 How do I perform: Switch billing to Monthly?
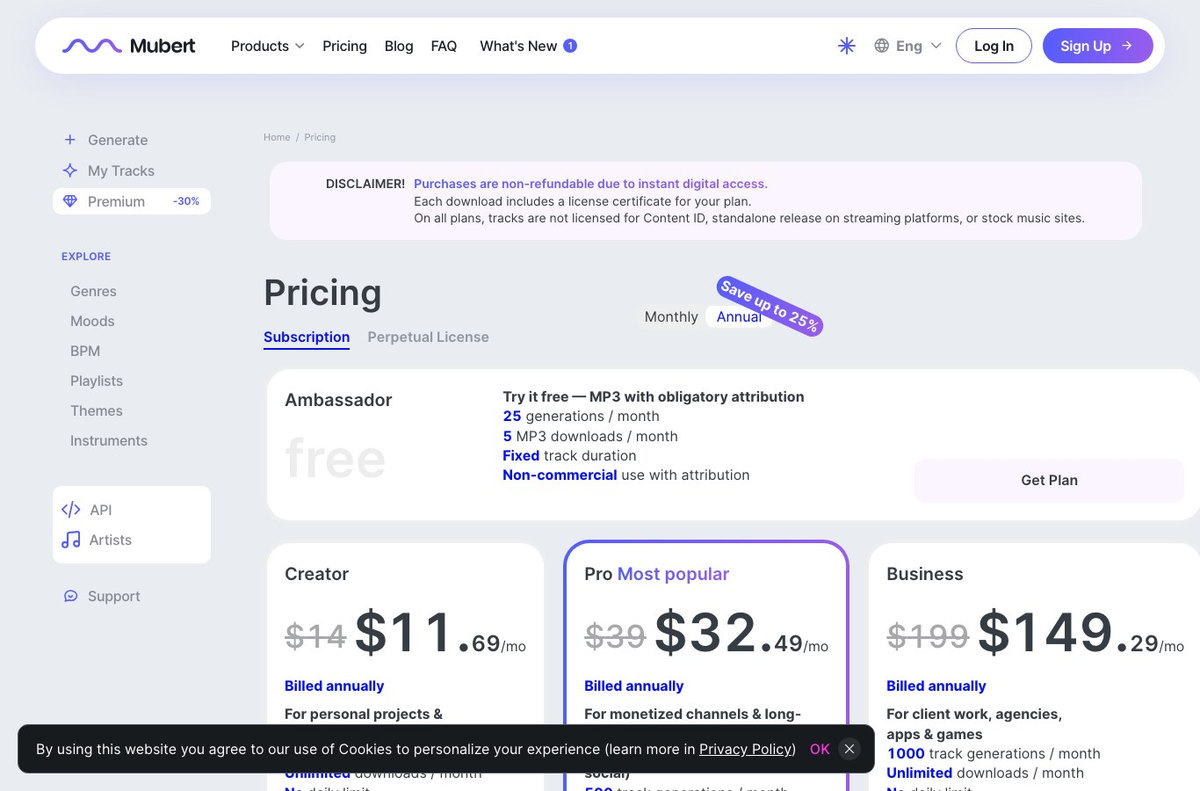click(x=671, y=317)
